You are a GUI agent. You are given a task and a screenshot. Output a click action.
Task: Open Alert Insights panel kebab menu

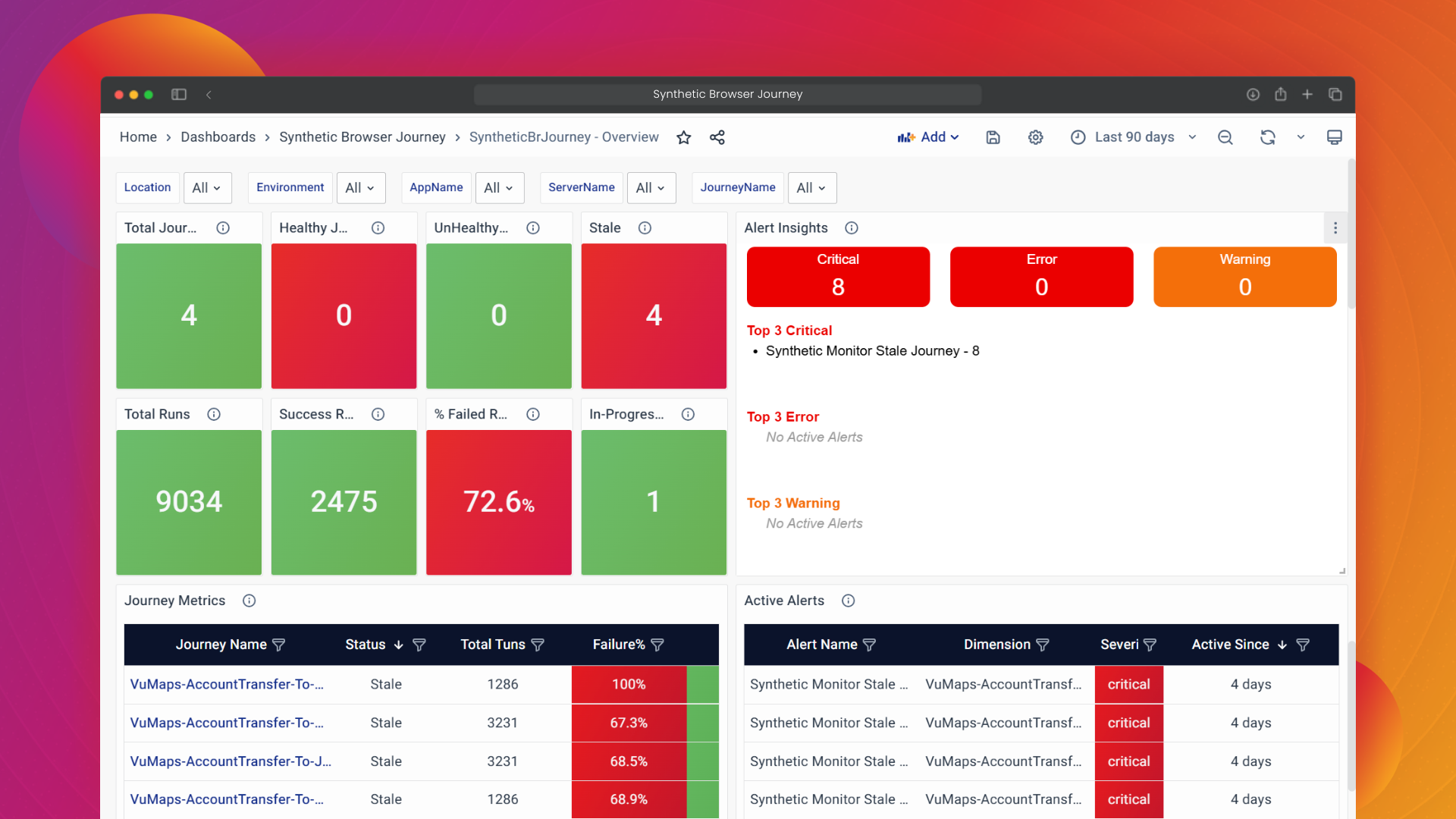tap(1335, 227)
